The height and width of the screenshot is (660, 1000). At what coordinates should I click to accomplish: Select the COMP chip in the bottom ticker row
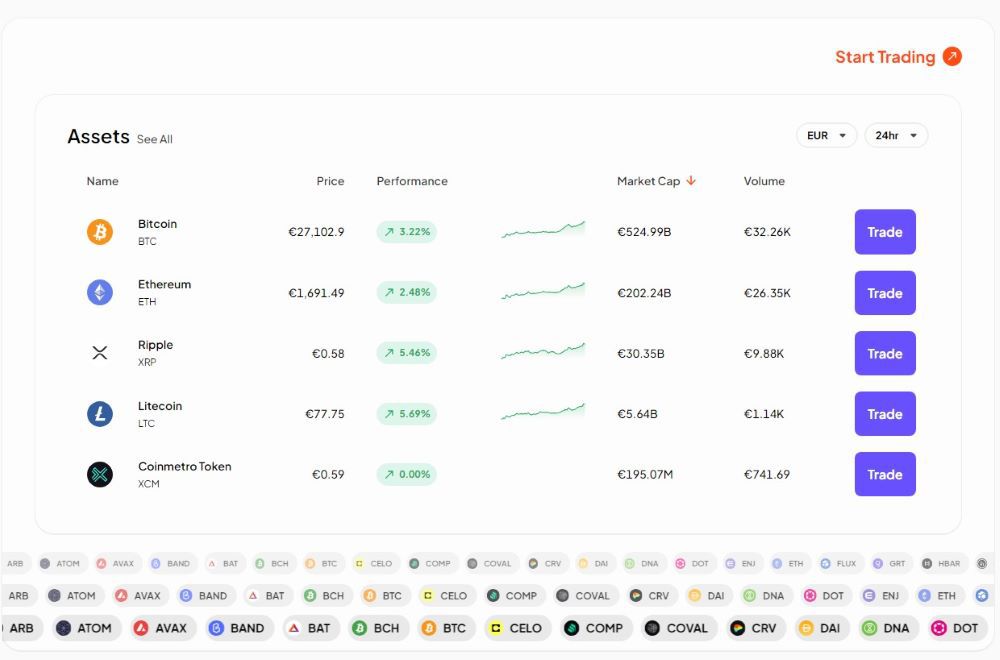pos(594,628)
